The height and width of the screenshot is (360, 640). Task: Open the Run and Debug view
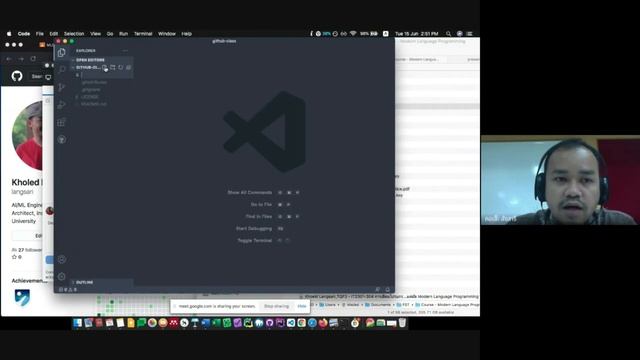click(62, 104)
